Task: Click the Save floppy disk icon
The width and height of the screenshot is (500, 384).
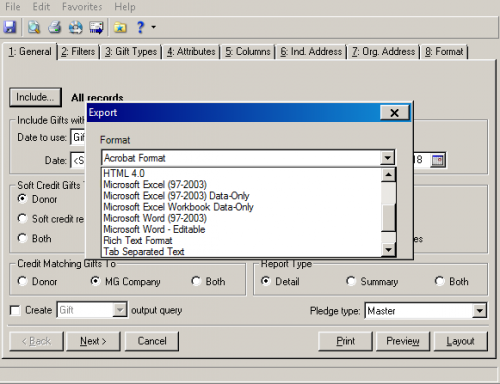Action: point(10,27)
